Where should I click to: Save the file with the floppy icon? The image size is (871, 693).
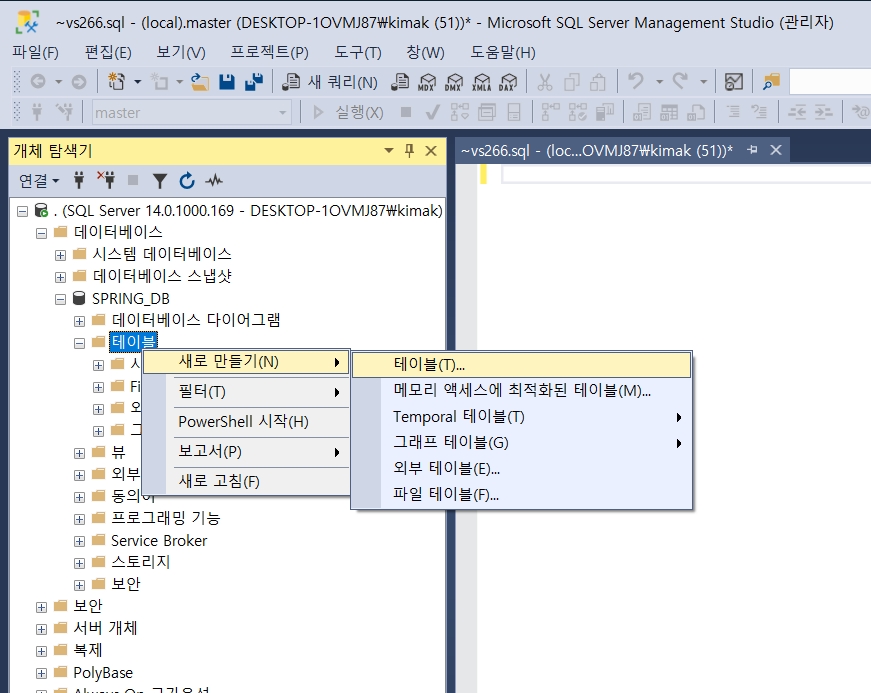(x=227, y=82)
